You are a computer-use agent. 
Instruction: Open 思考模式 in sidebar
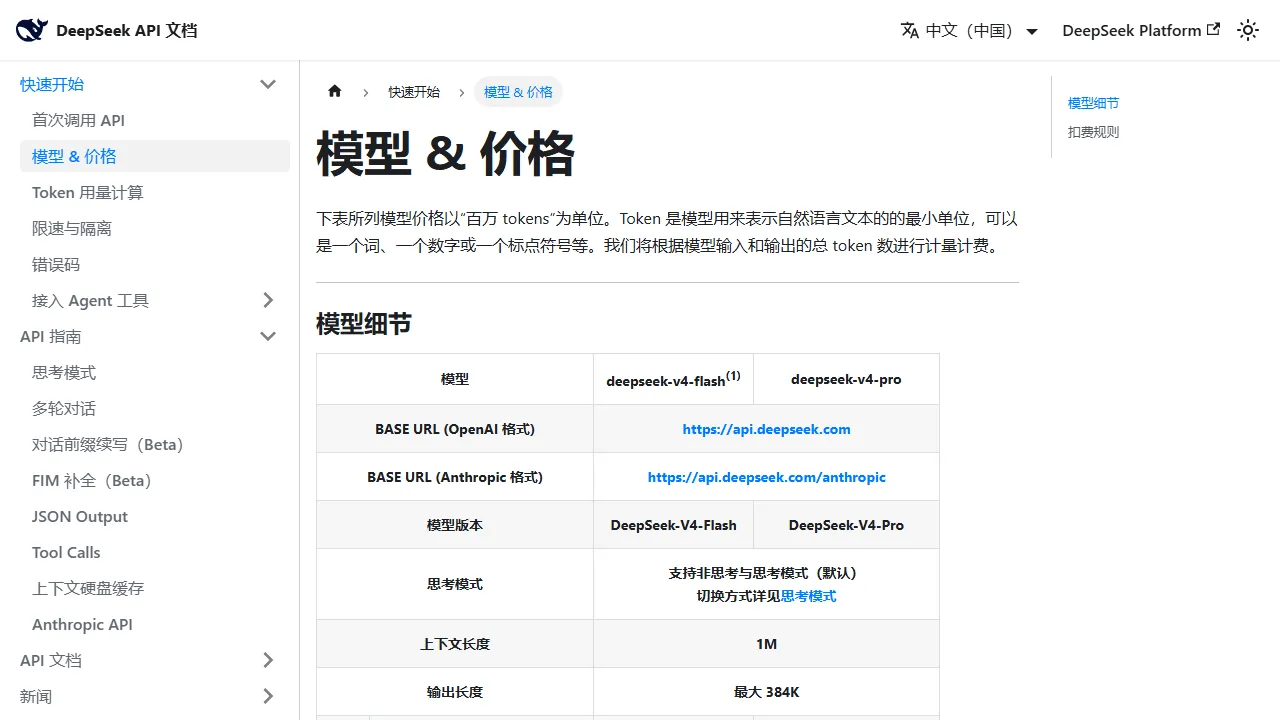coord(155,372)
